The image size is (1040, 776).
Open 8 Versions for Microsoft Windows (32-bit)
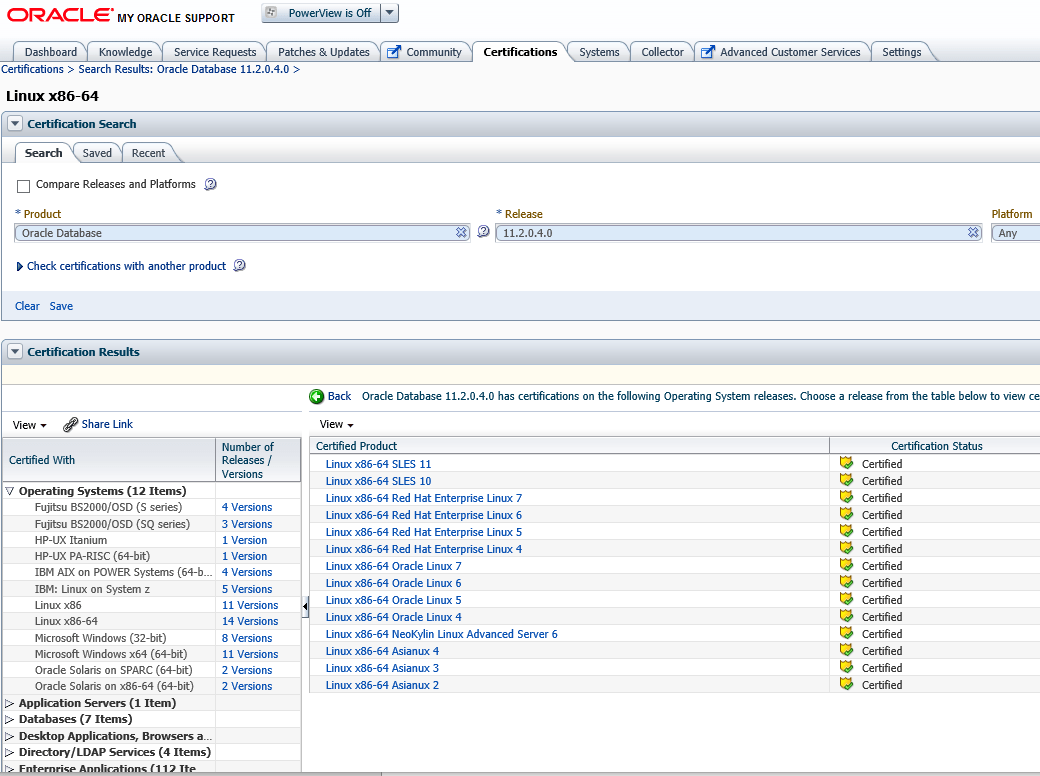click(247, 638)
